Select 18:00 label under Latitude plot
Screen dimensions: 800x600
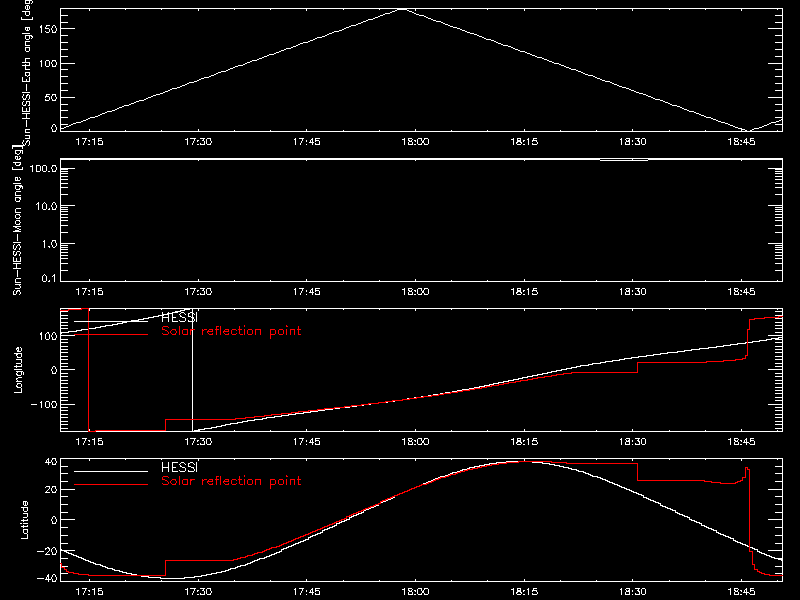[x=415, y=592]
